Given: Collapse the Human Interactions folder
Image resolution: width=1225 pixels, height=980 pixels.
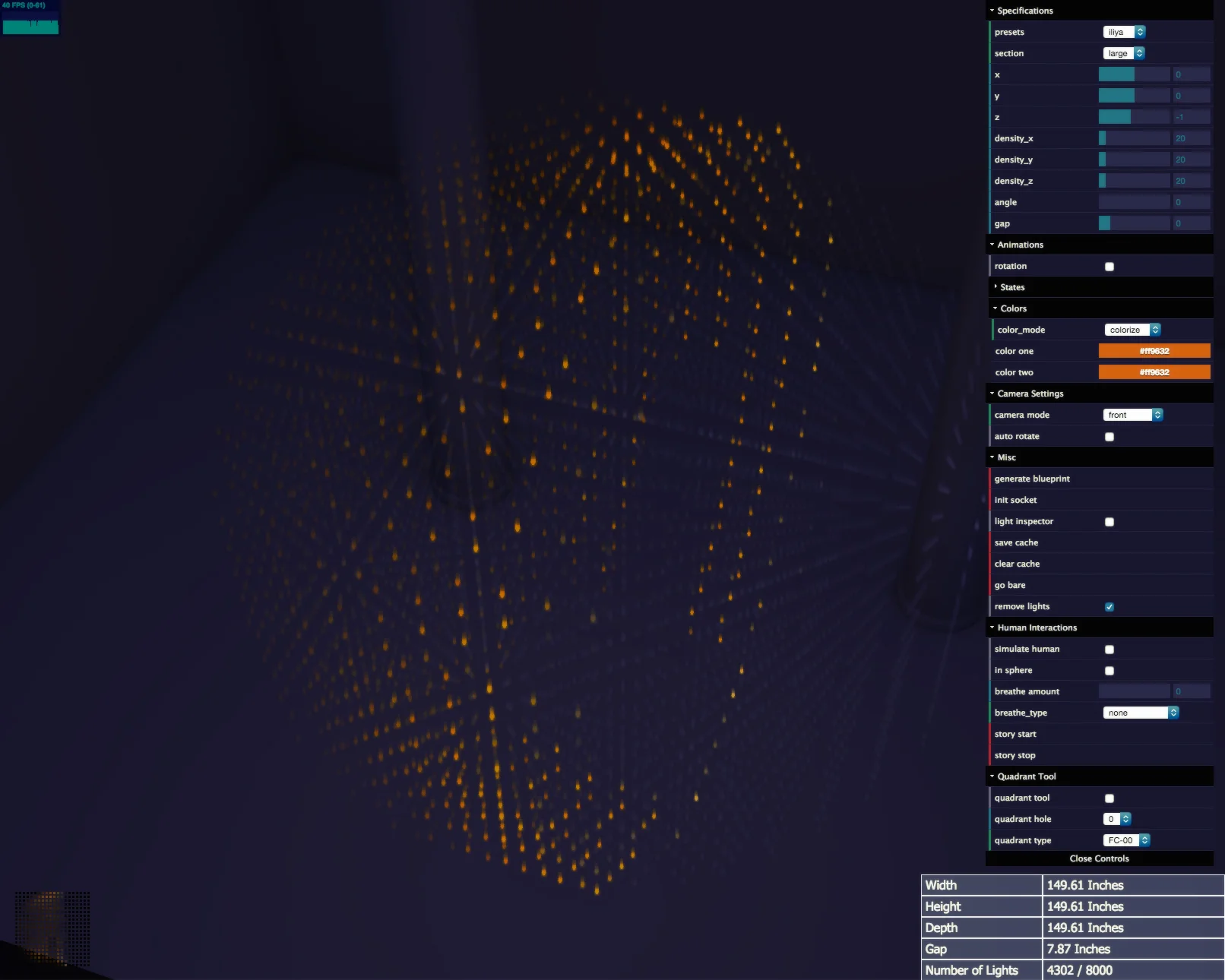Looking at the screenshot, I should pyautogui.click(x=1099, y=628).
